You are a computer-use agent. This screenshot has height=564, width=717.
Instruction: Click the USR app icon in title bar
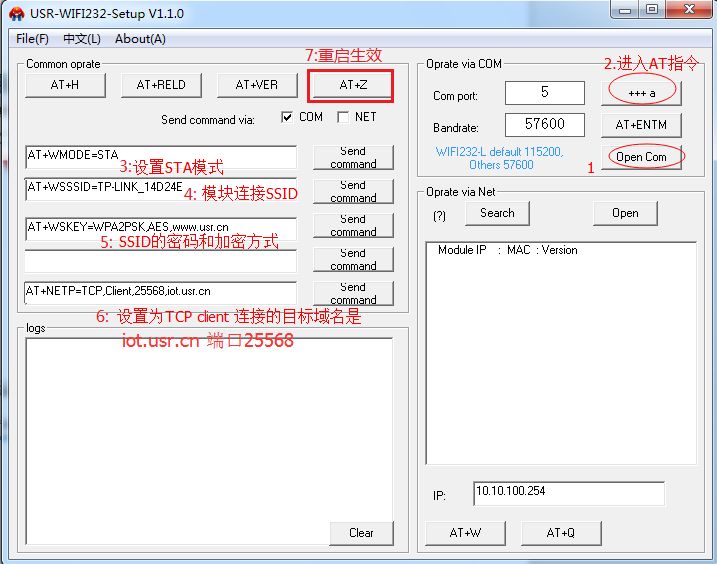coord(16,14)
